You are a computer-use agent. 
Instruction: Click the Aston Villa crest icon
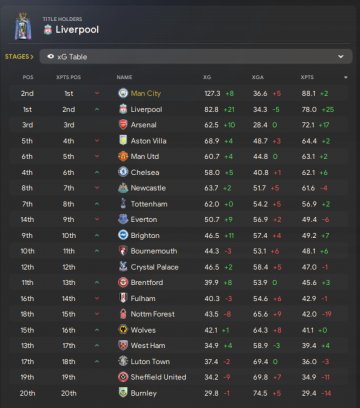[123, 141]
